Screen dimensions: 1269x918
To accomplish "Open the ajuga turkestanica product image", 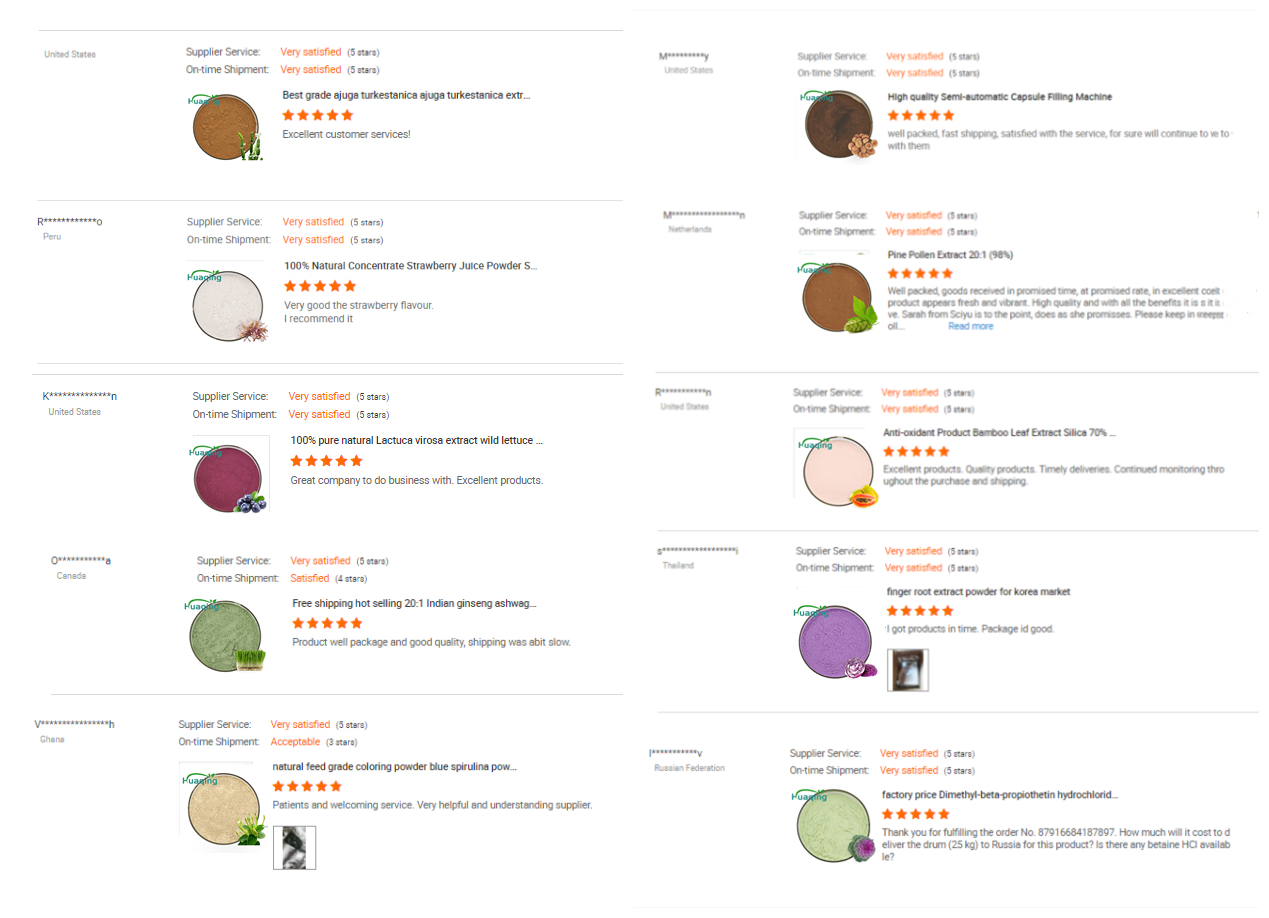I will [x=227, y=126].
